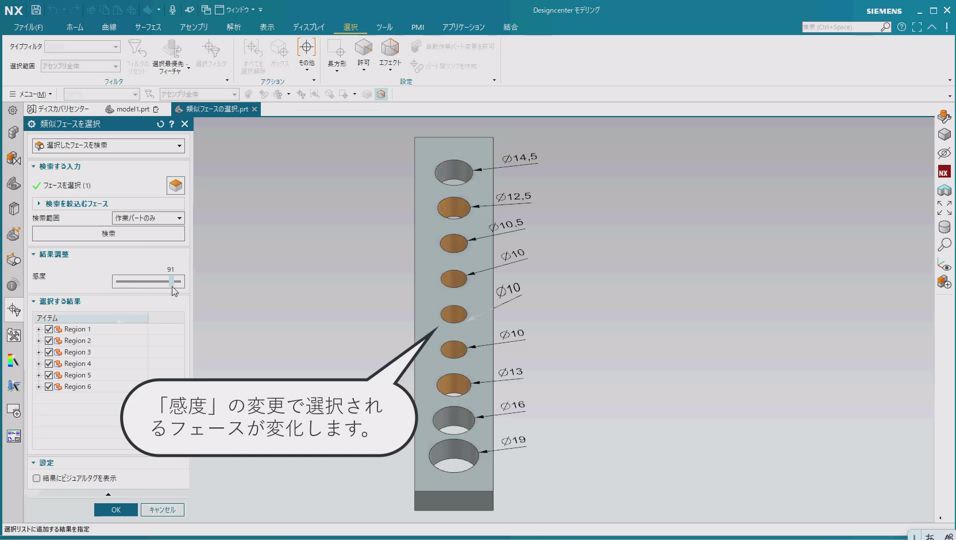This screenshot has width=956, height=540.
Task: Click the 検索 button
Action: tap(109, 233)
